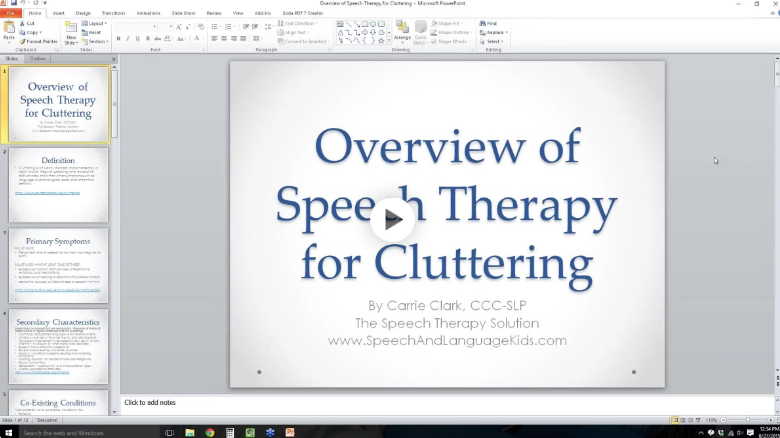Toggle Underline formatting
The height and width of the screenshot is (438, 780).
138,38
